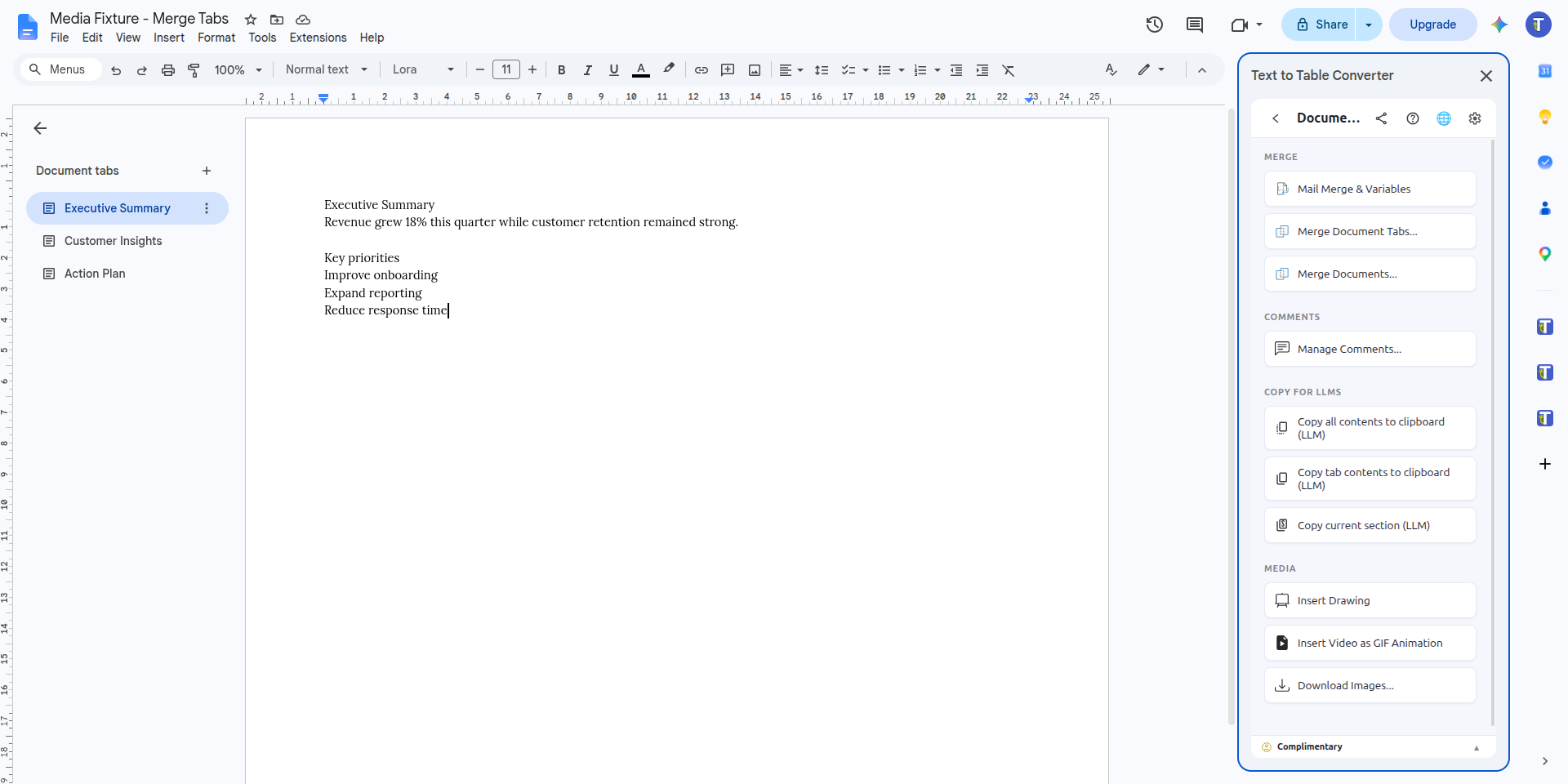Viewport: 1568px width, 784px height.
Task: Clear formatting of selected text
Action: point(1009,70)
